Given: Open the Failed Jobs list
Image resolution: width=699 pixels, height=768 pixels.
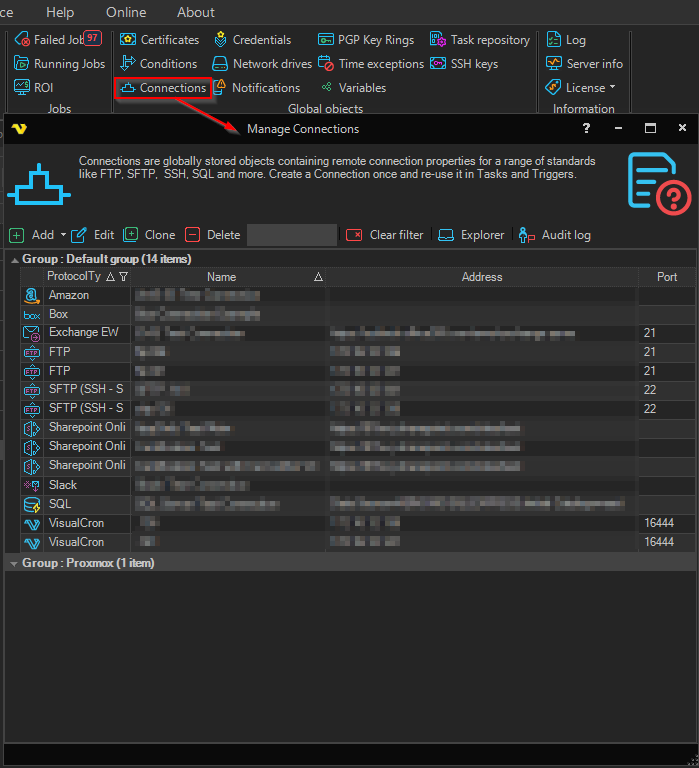Looking at the screenshot, I should pyautogui.click(x=58, y=40).
